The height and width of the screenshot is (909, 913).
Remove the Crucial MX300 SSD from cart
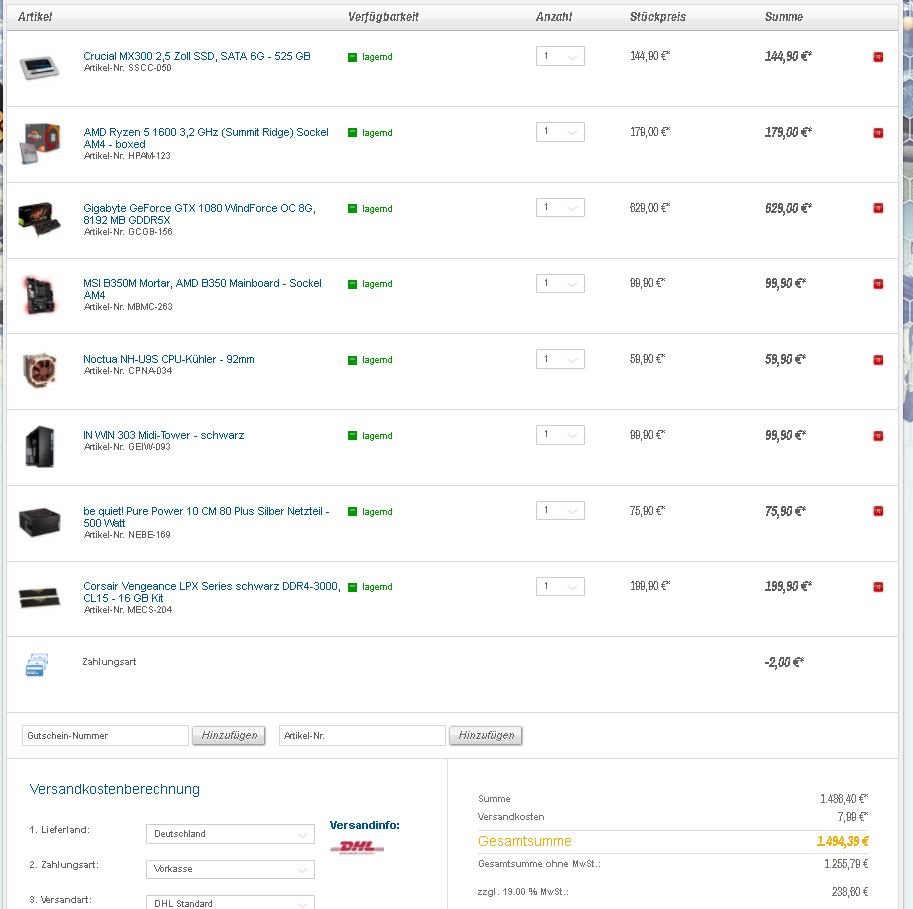coord(877,57)
